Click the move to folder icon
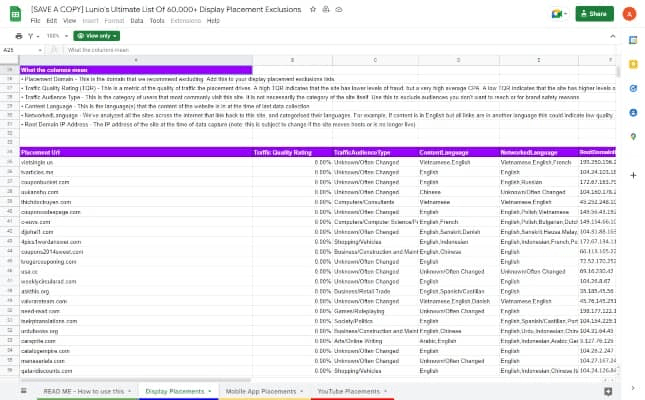 click(326, 9)
